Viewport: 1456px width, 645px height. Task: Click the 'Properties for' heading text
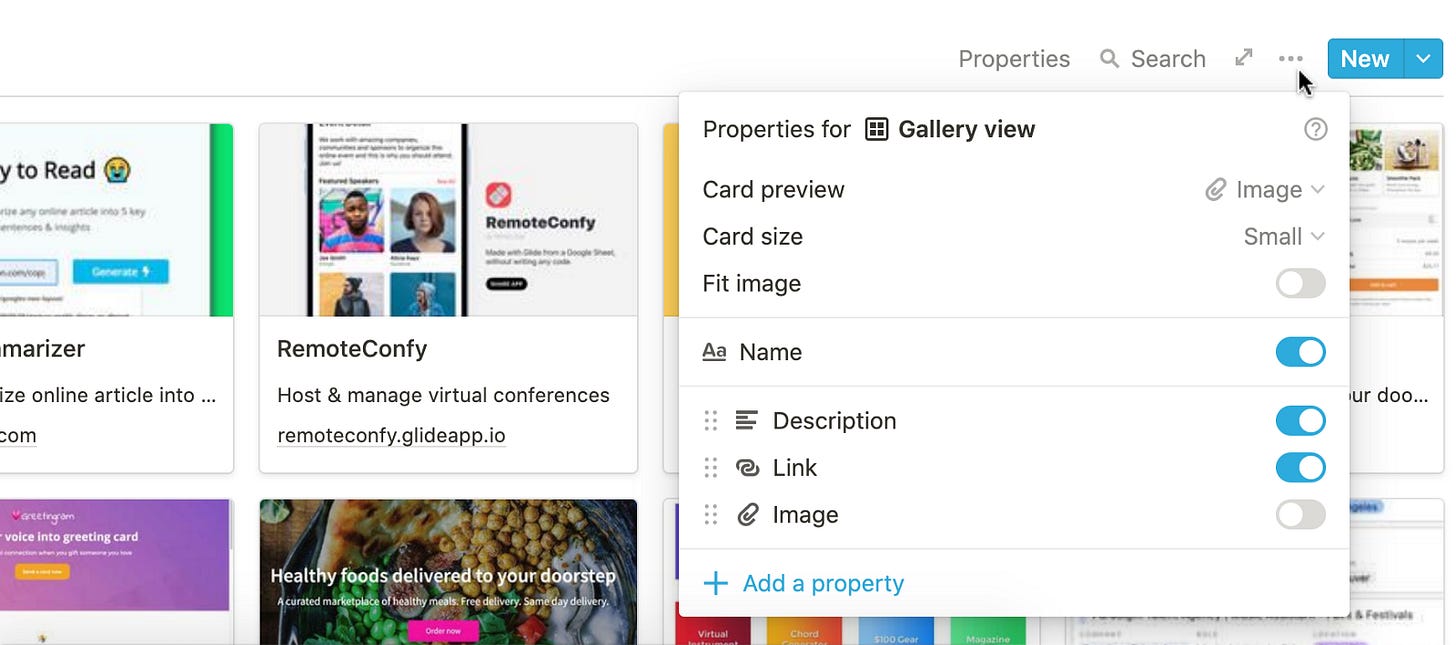[x=777, y=129]
